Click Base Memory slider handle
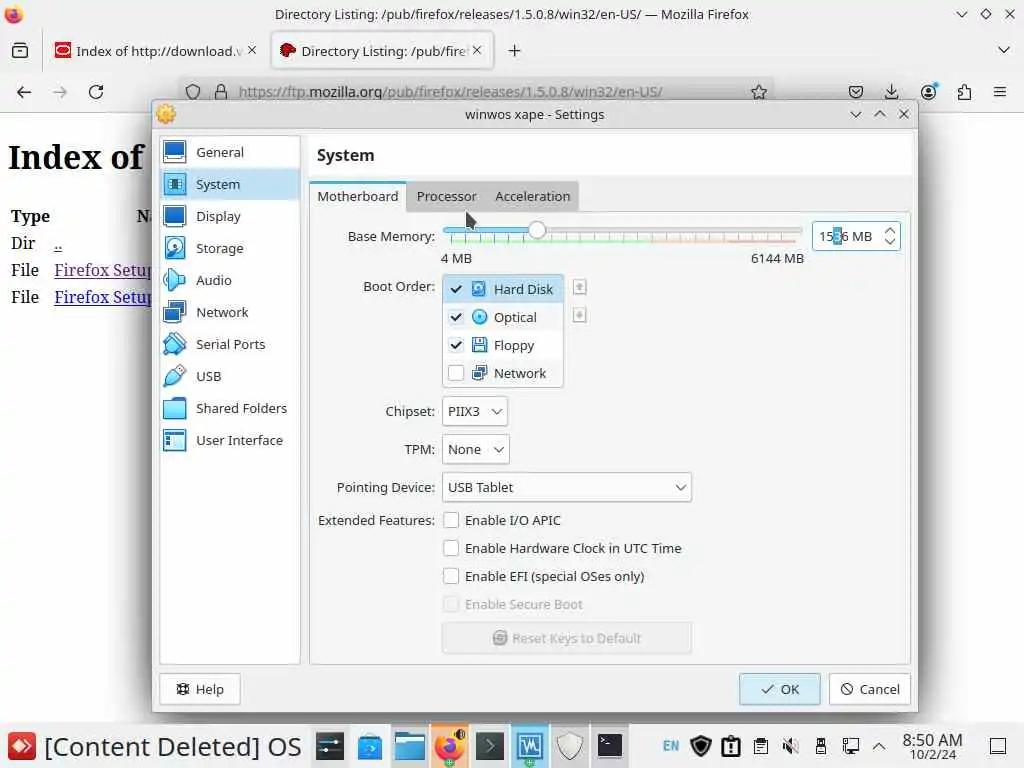 [537, 230]
